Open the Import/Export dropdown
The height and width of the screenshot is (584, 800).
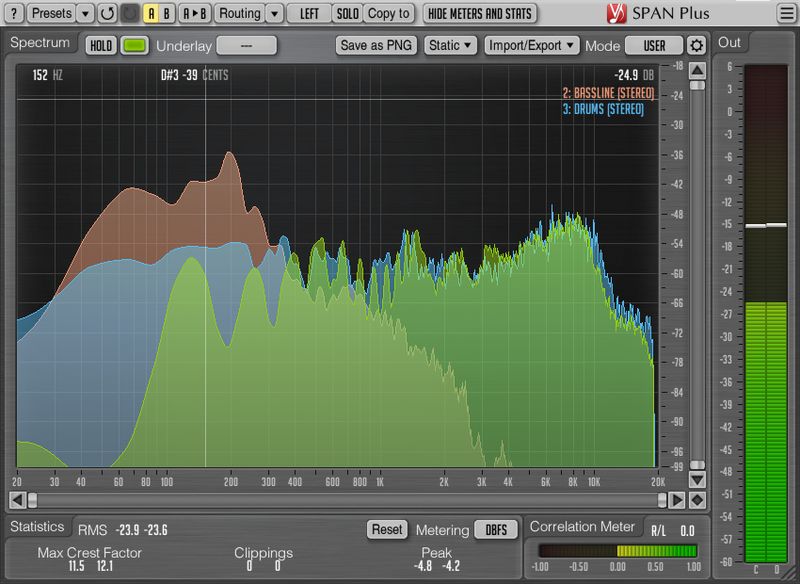point(531,45)
